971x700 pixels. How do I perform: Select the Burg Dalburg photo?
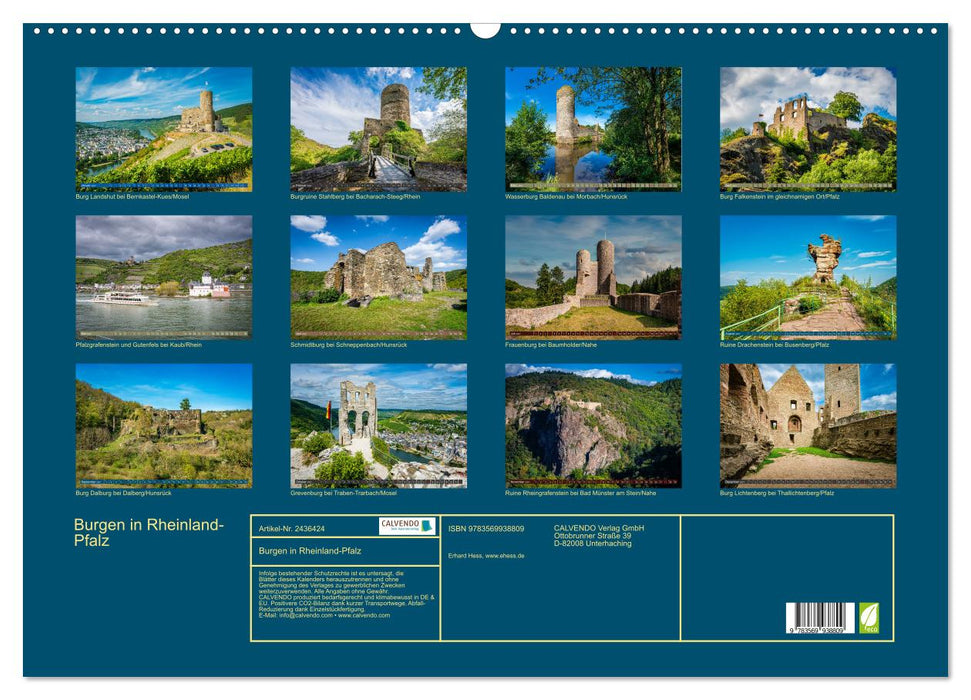(163, 426)
